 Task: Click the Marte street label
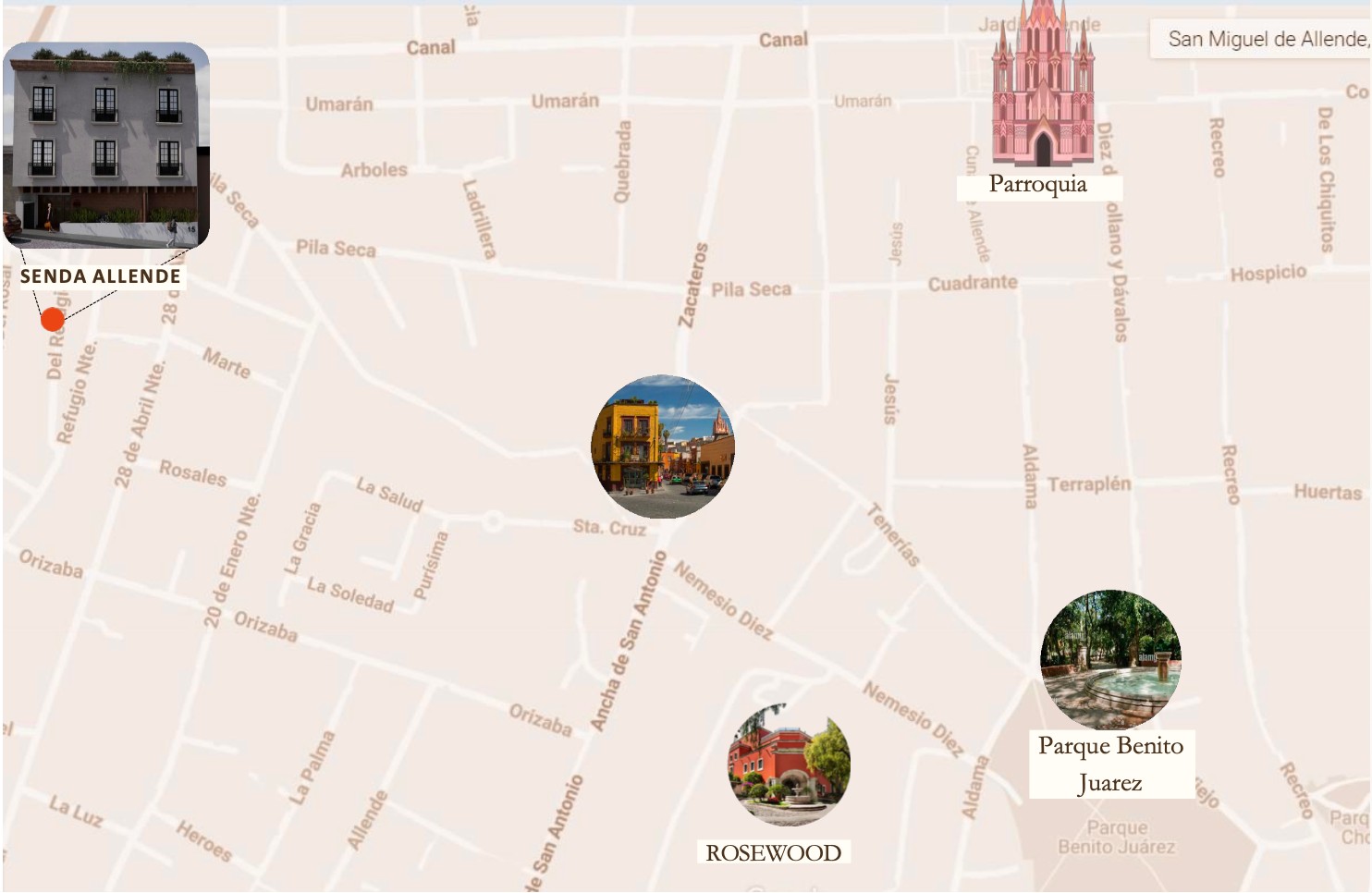click(x=227, y=362)
